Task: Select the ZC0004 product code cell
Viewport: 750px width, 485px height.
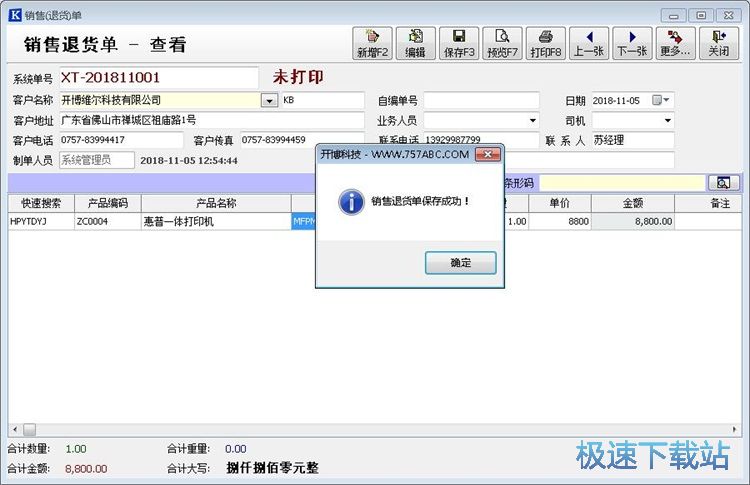Action: coord(108,221)
